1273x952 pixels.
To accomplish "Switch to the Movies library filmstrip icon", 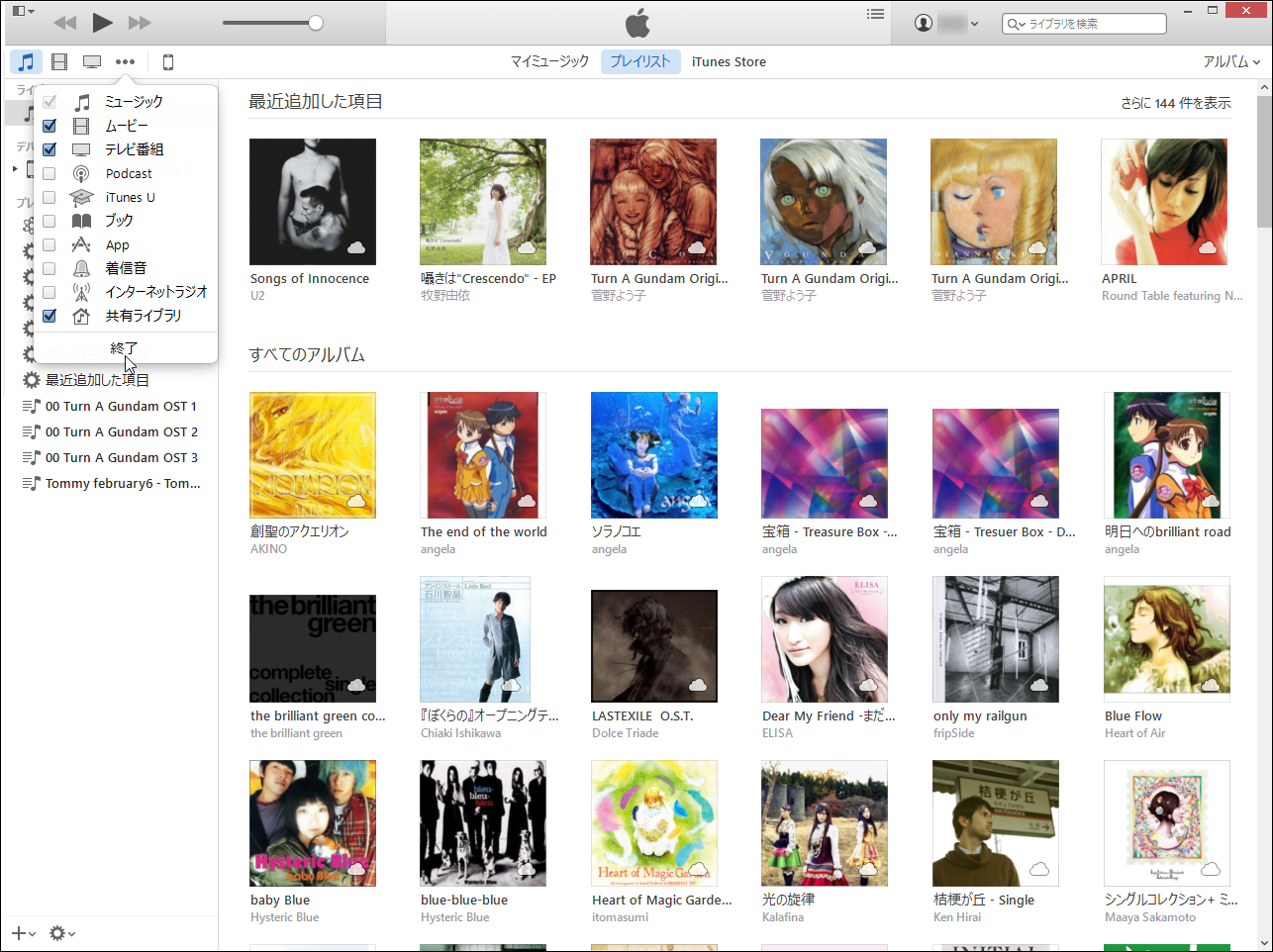I will 59,62.
